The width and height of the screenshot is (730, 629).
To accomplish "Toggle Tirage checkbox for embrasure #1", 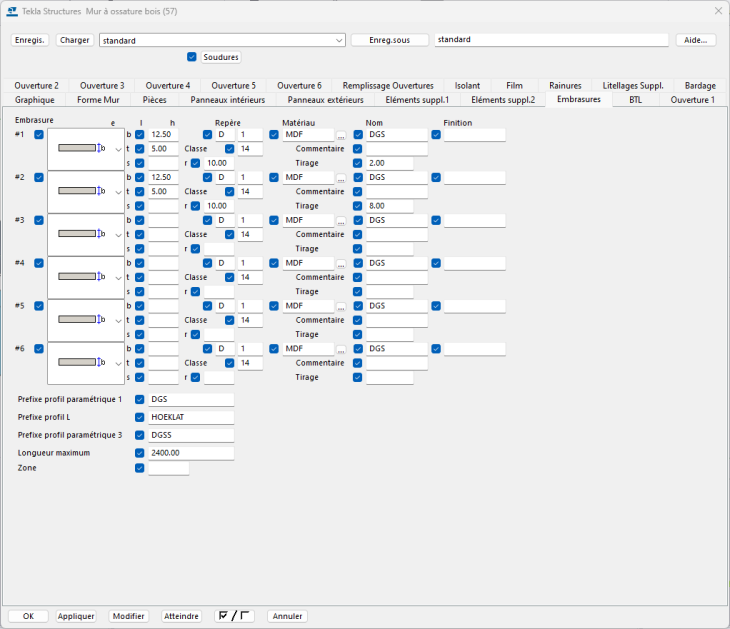I will [x=358, y=163].
